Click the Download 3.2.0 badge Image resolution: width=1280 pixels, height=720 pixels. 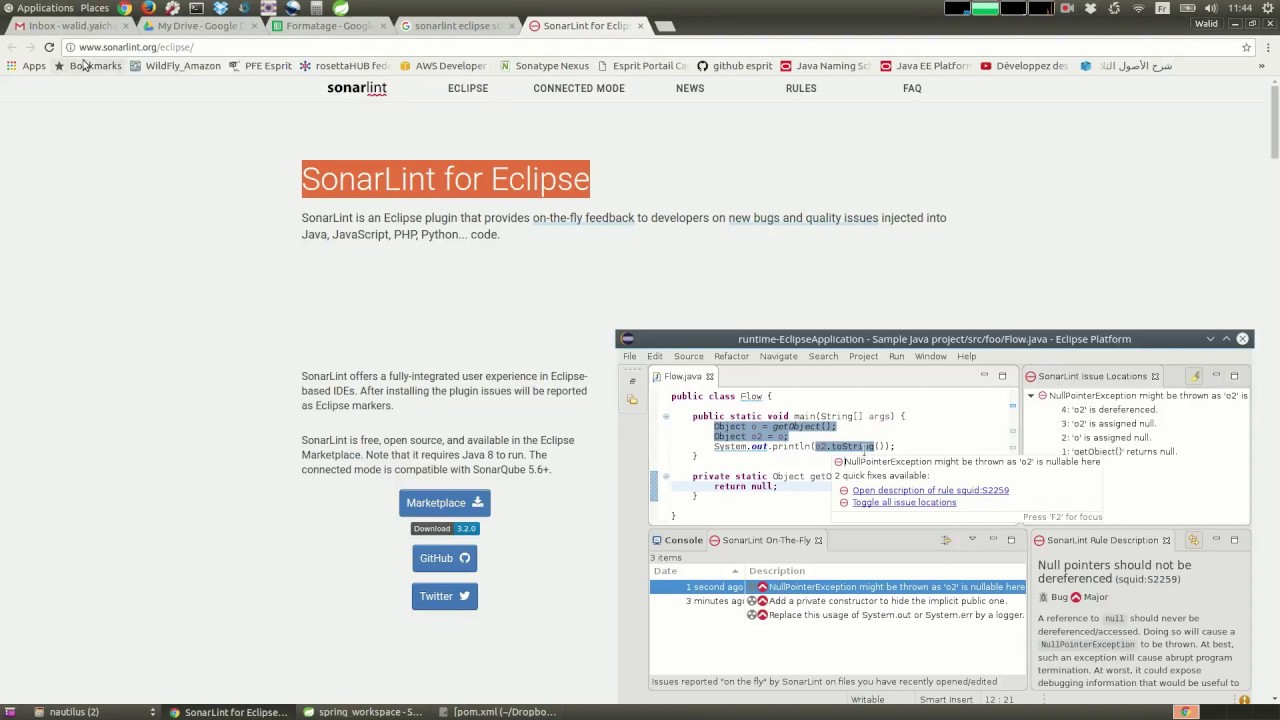tap(445, 528)
